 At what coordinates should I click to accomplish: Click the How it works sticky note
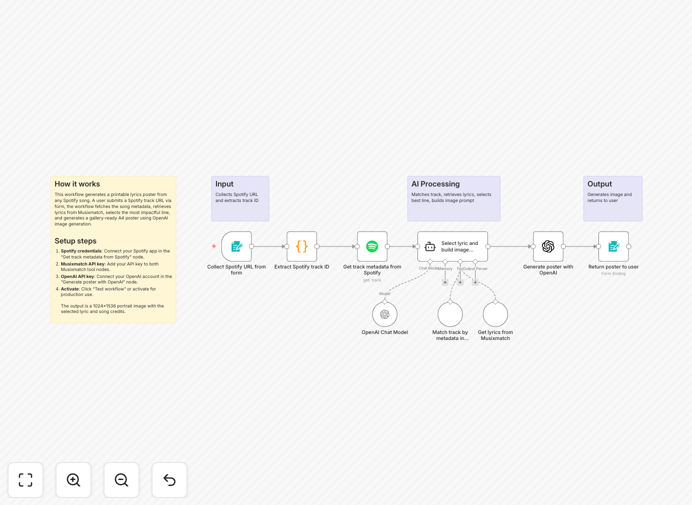click(113, 250)
